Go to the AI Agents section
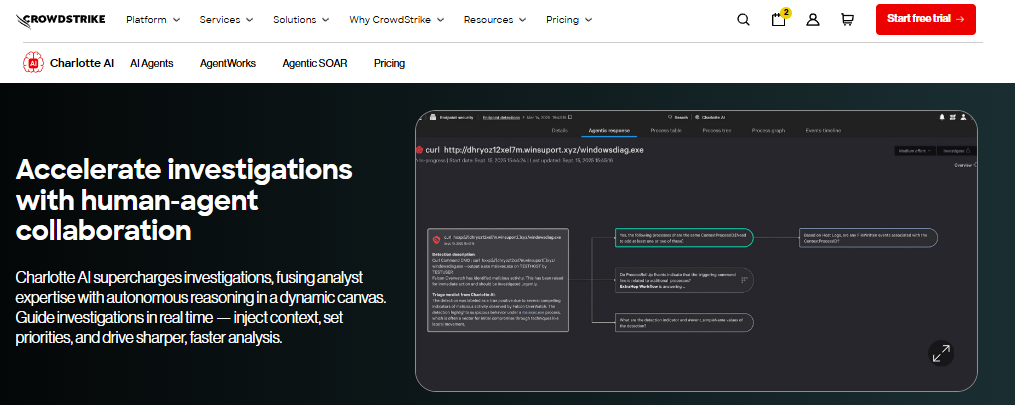Viewport: 1015px width, 405px height. point(151,63)
